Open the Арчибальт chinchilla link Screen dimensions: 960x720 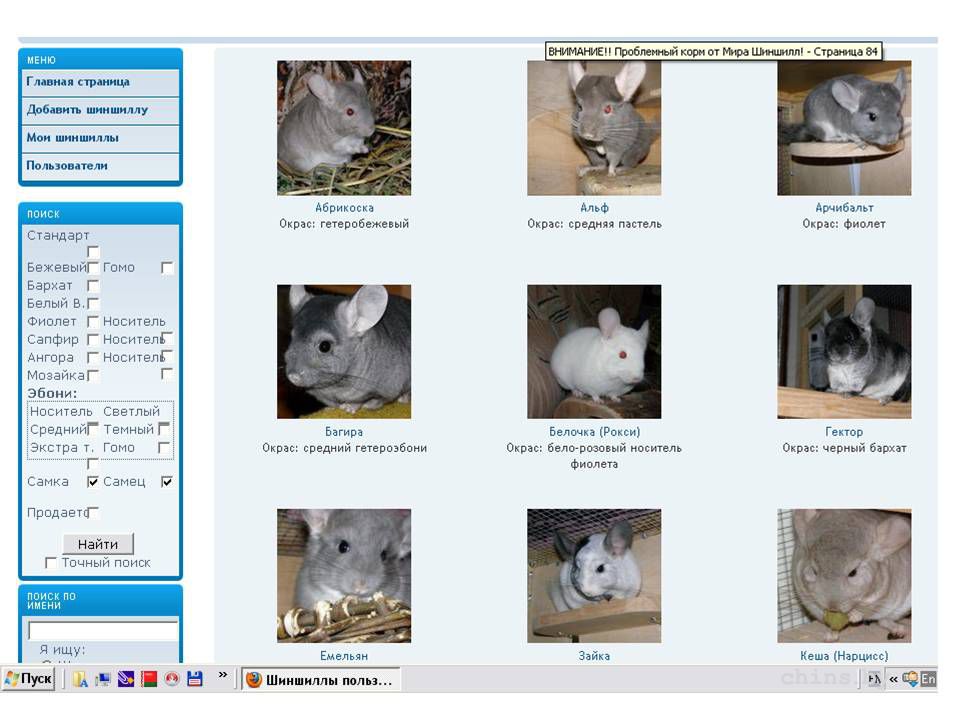pos(844,208)
